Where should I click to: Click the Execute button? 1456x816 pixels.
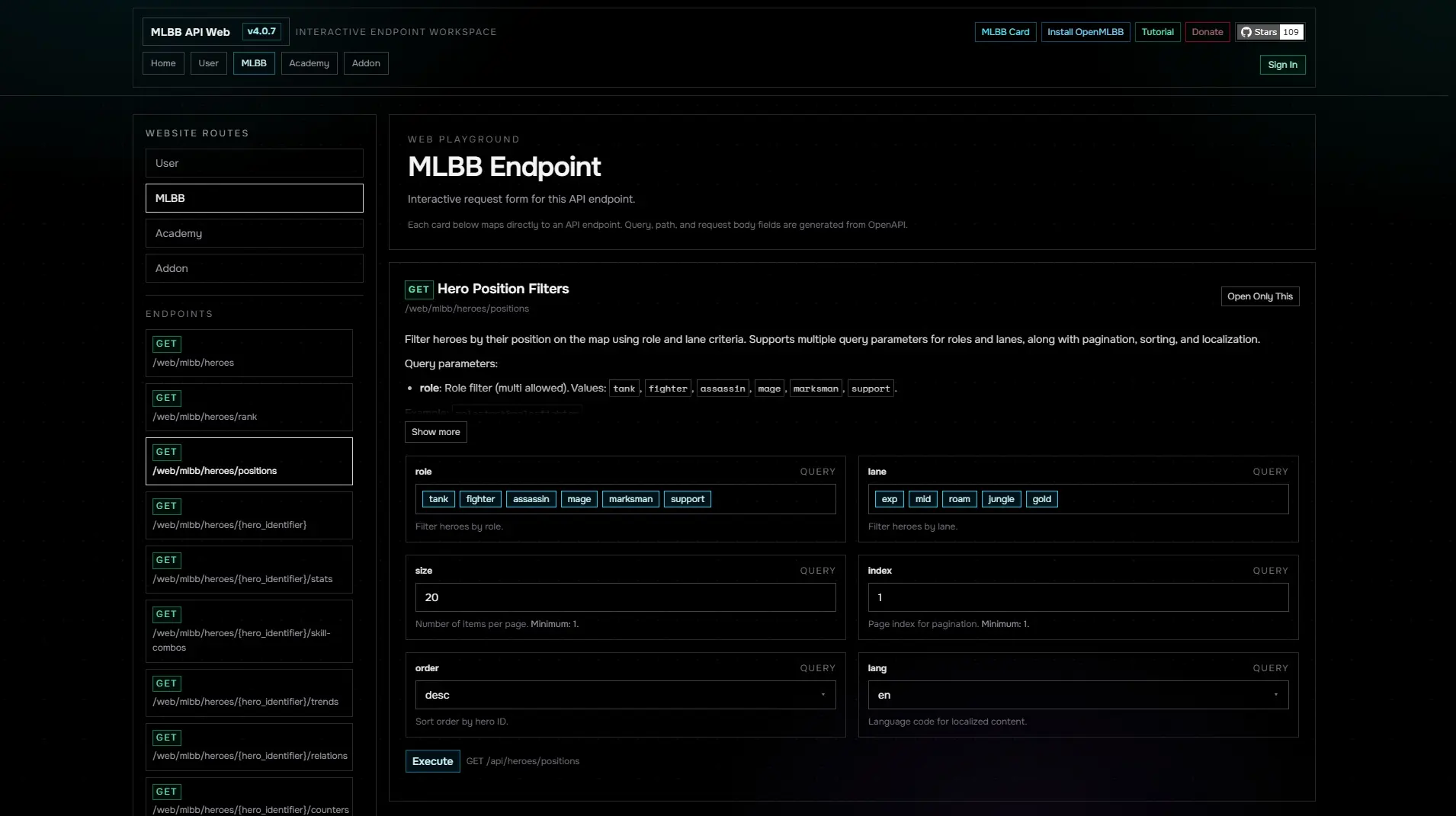433,761
